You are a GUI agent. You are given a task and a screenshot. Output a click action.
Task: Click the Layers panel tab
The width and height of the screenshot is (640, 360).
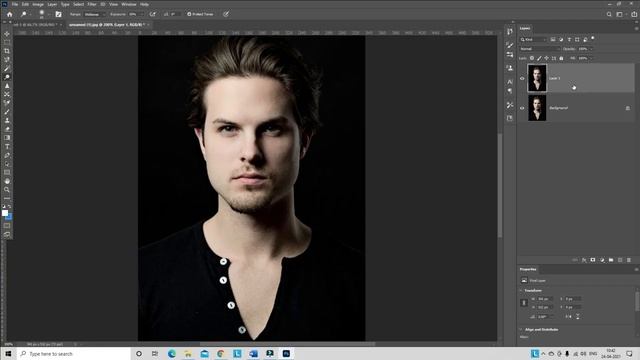pyautogui.click(x=525, y=28)
